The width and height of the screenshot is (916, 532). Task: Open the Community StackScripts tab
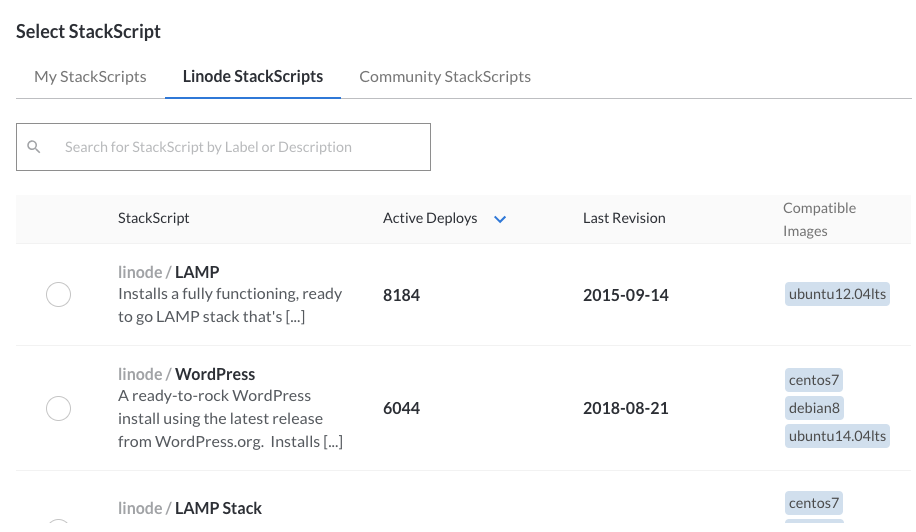(445, 76)
